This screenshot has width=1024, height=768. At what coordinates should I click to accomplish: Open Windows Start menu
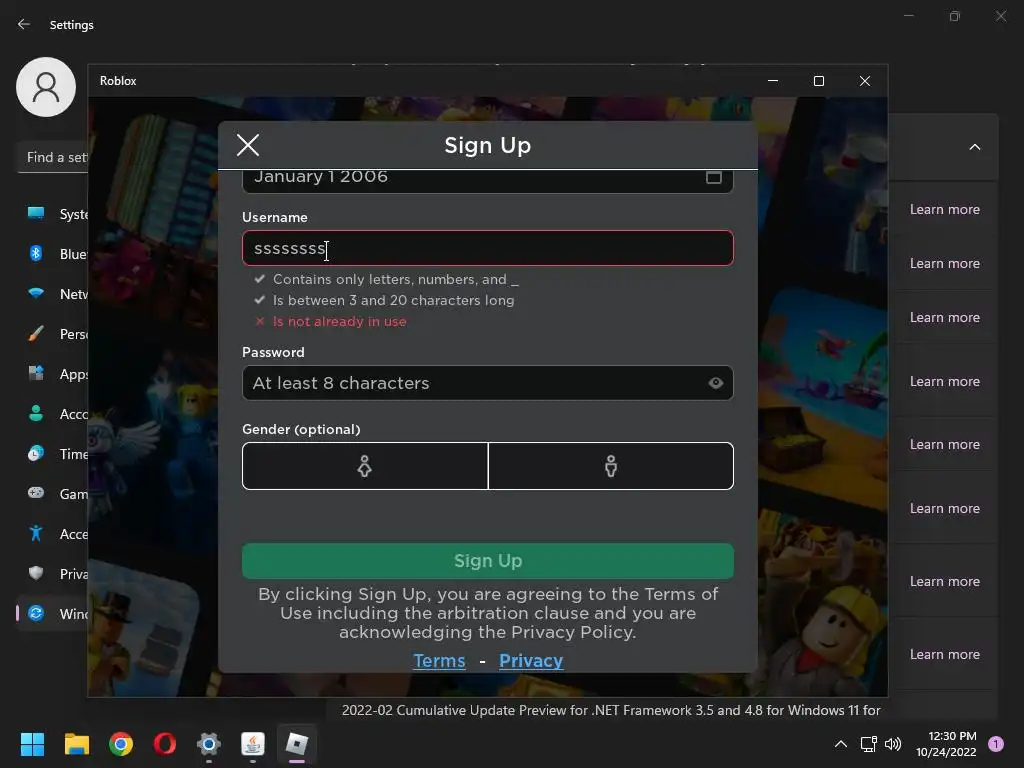tap(32, 744)
